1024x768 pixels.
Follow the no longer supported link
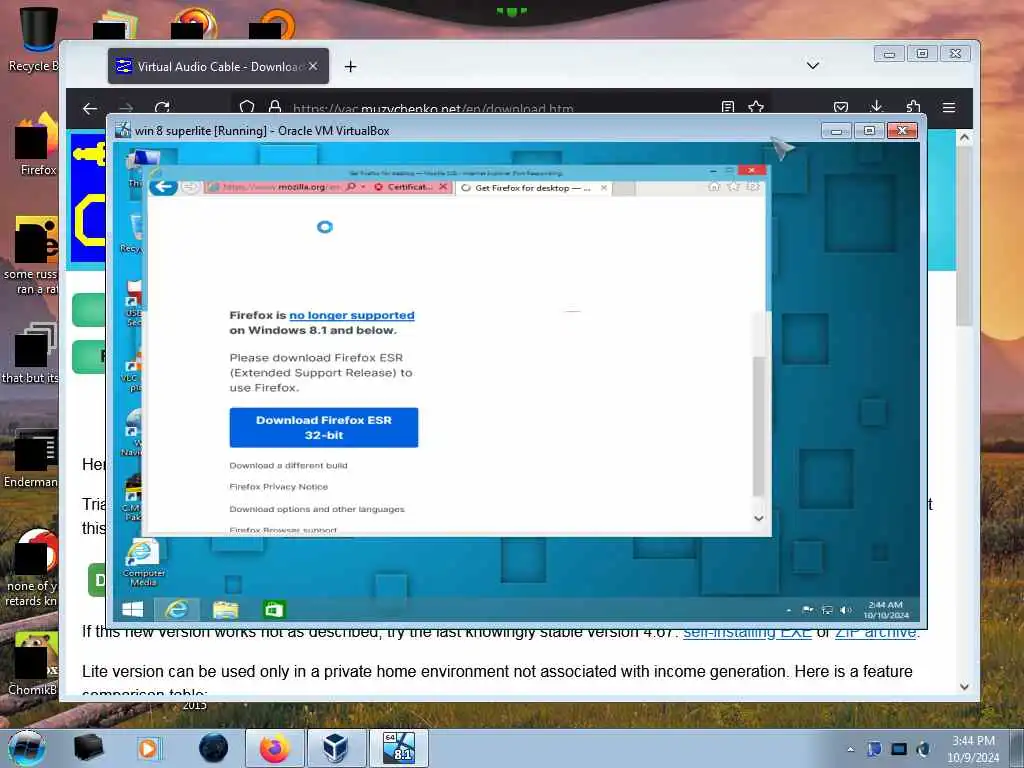(352, 315)
